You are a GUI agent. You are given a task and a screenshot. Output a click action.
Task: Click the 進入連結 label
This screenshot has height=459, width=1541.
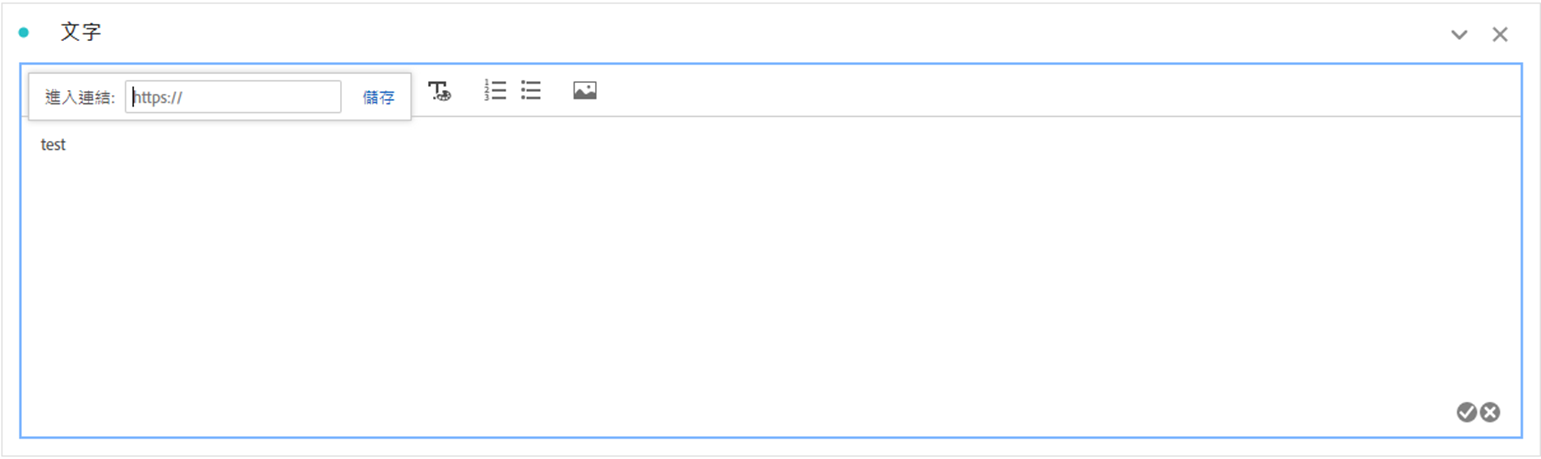(80, 97)
